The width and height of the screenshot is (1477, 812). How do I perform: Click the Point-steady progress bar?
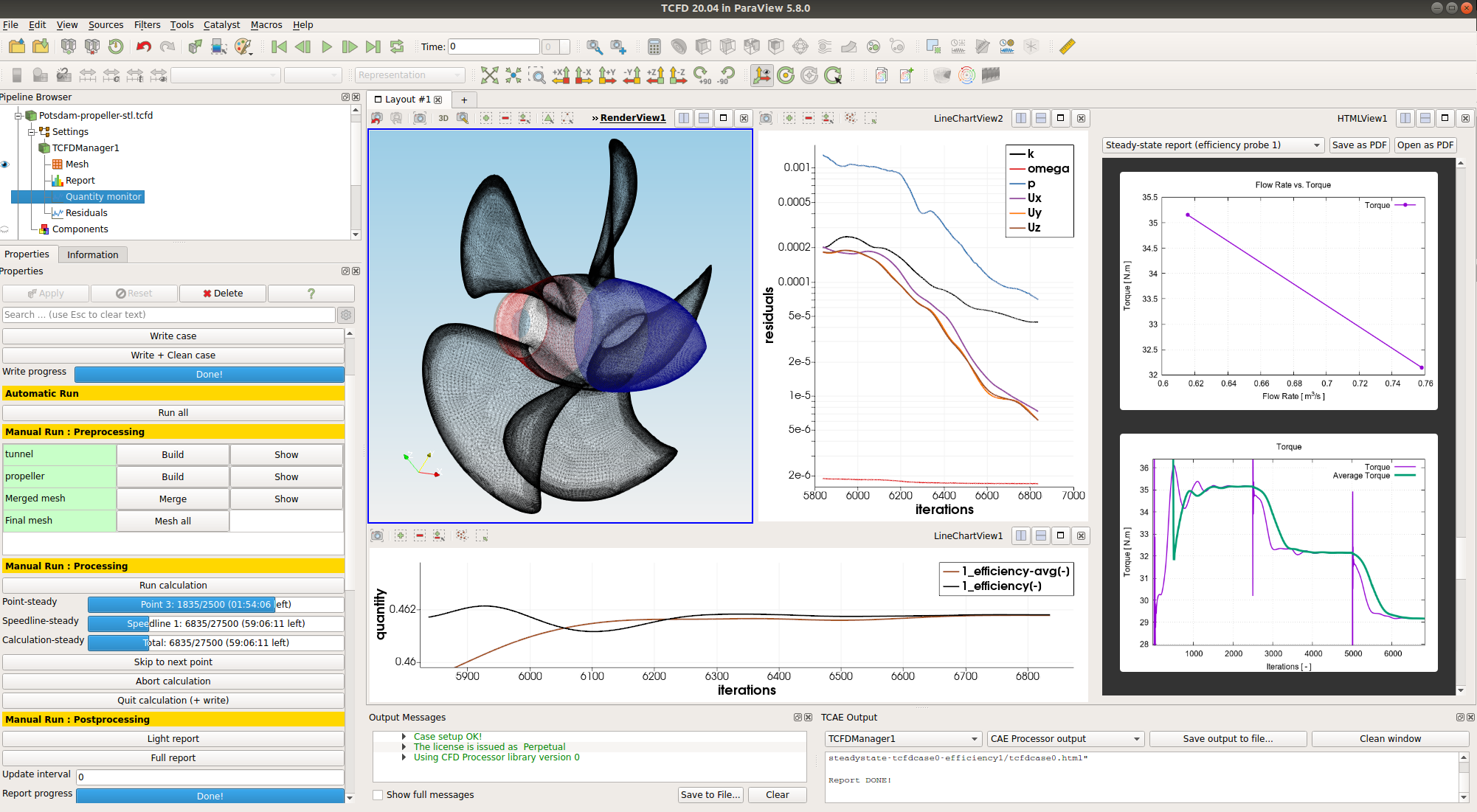pyautogui.click(x=215, y=605)
